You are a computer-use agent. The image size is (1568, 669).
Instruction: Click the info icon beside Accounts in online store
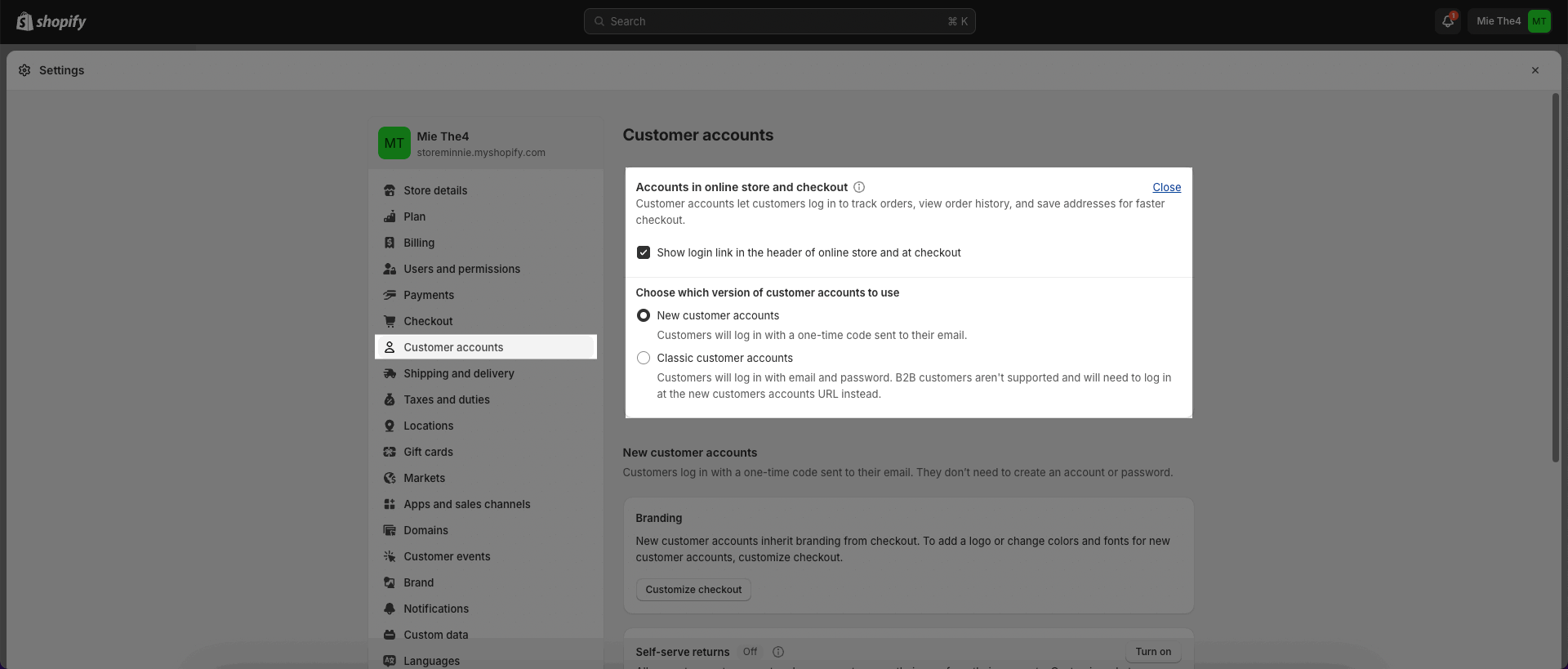[859, 187]
